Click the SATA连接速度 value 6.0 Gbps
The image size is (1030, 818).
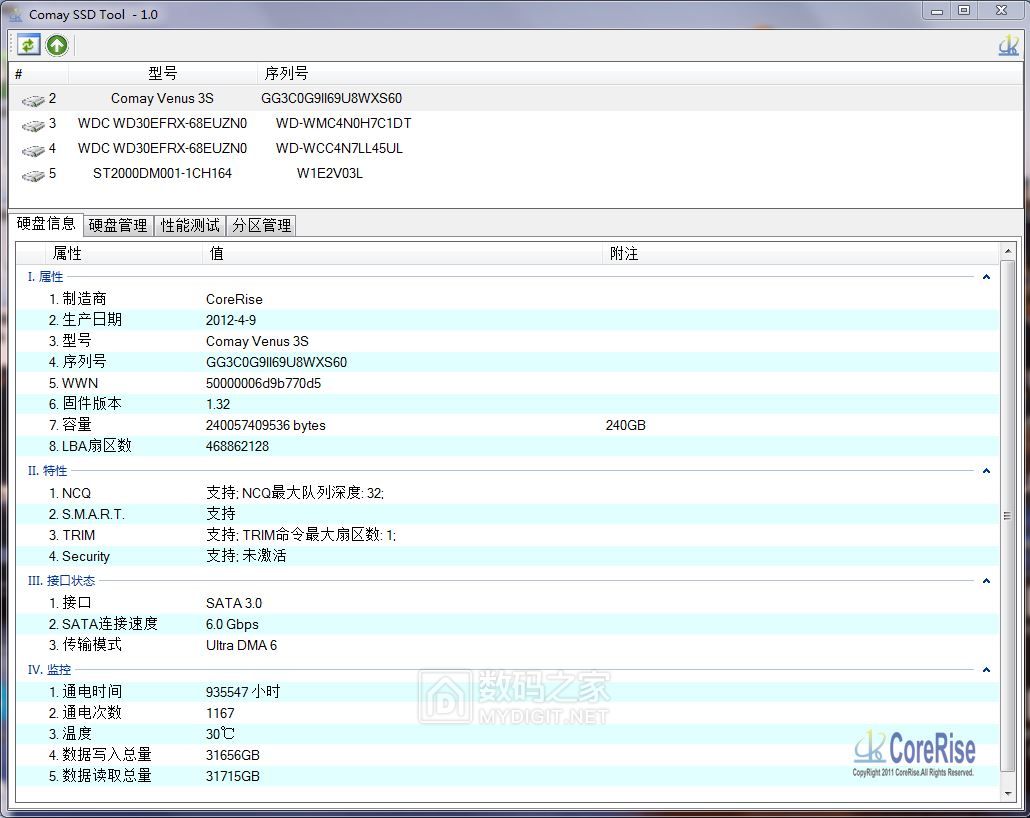click(232, 624)
